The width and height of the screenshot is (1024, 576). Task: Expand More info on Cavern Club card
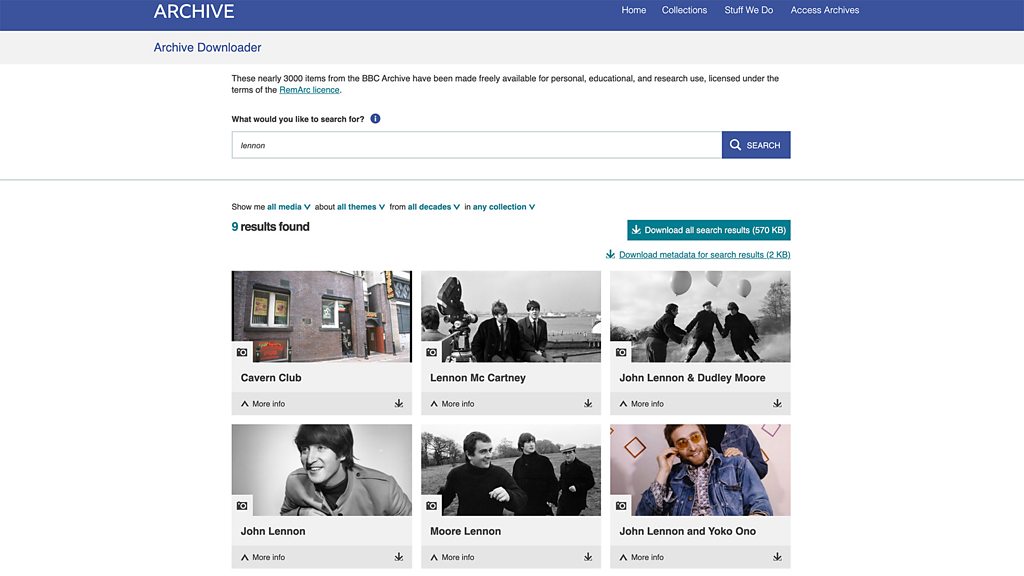pyautogui.click(x=263, y=404)
